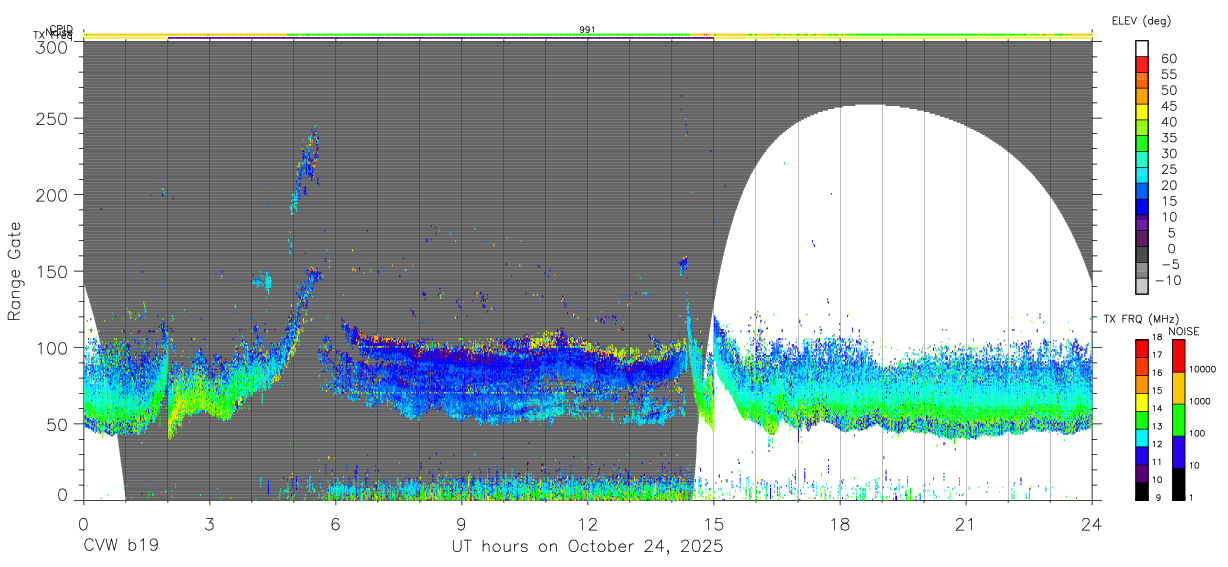The height and width of the screenshot is (567, 1228).
Task: Click the '100' y-axis tick label
Action: pyautogui.click(x=54, y=347)
